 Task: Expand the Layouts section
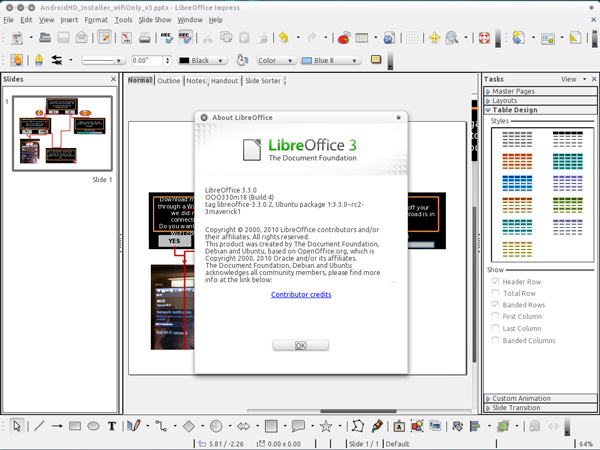541,101
